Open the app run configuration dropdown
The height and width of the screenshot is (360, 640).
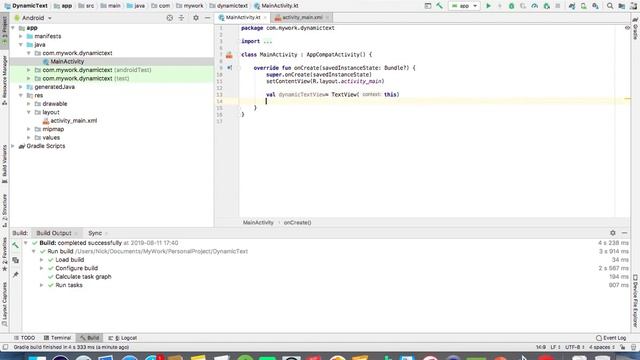[x=464, y=6]
